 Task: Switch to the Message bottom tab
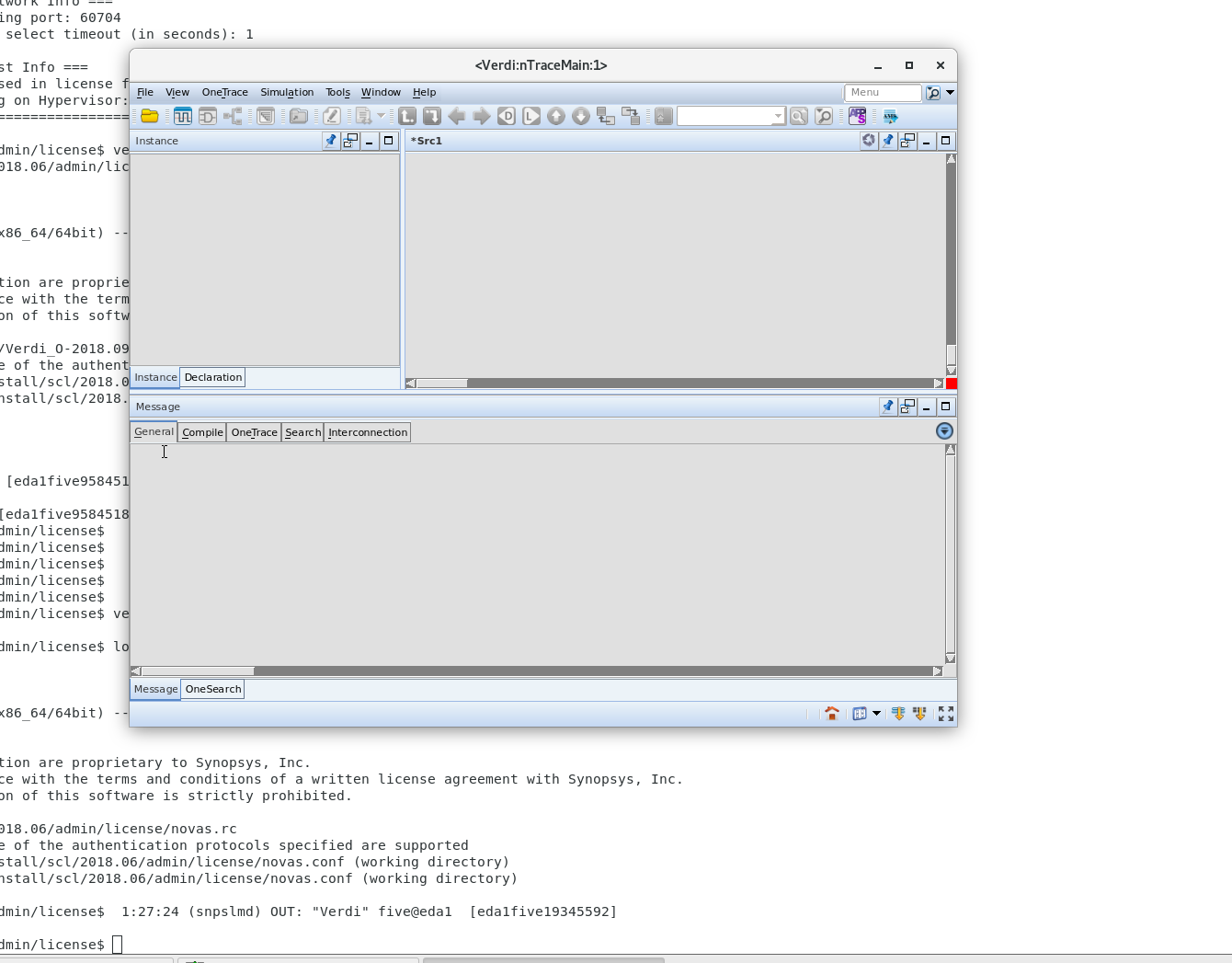tap(155, 689)
